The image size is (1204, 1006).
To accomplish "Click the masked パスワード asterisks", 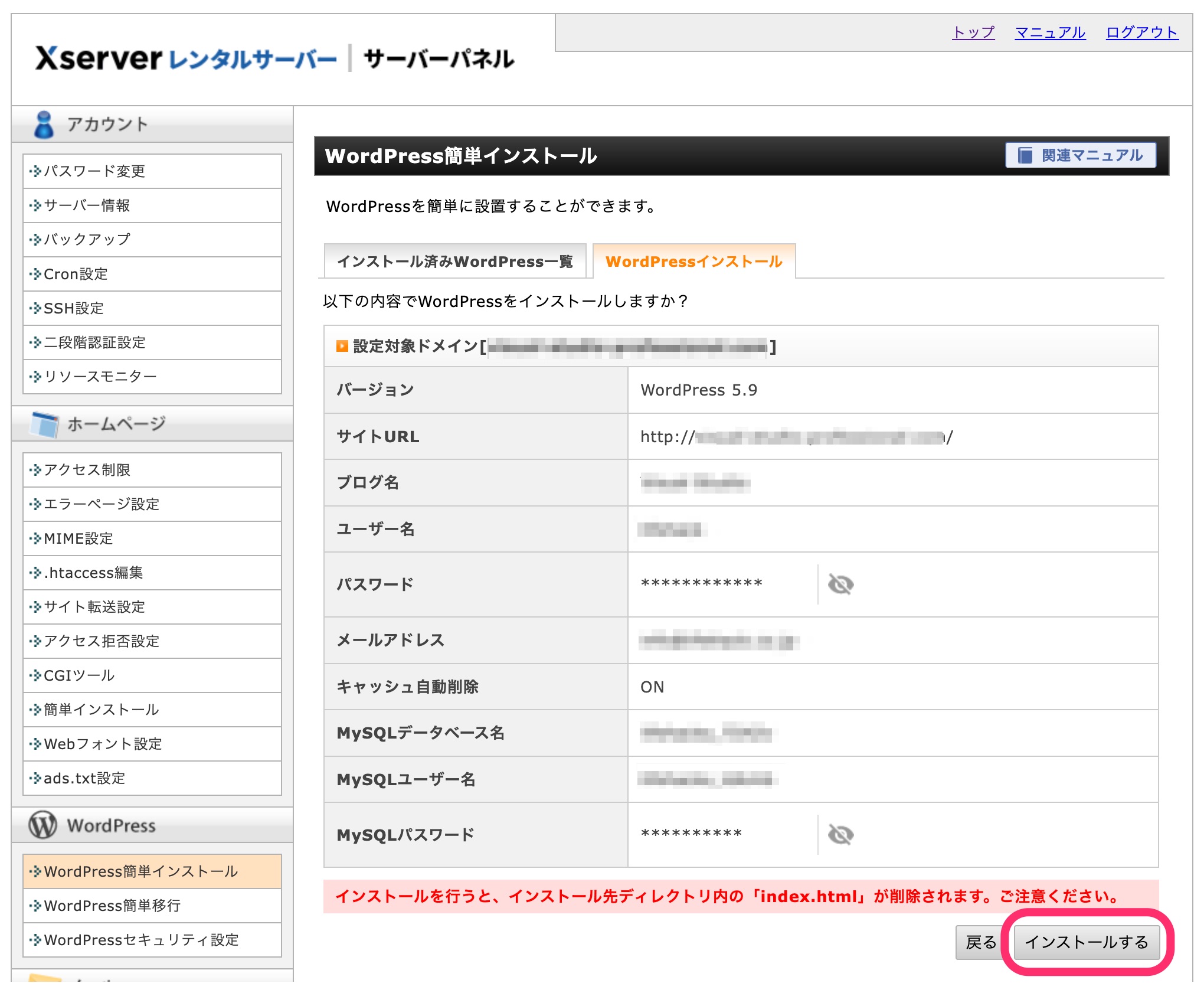I will [702, 584].
